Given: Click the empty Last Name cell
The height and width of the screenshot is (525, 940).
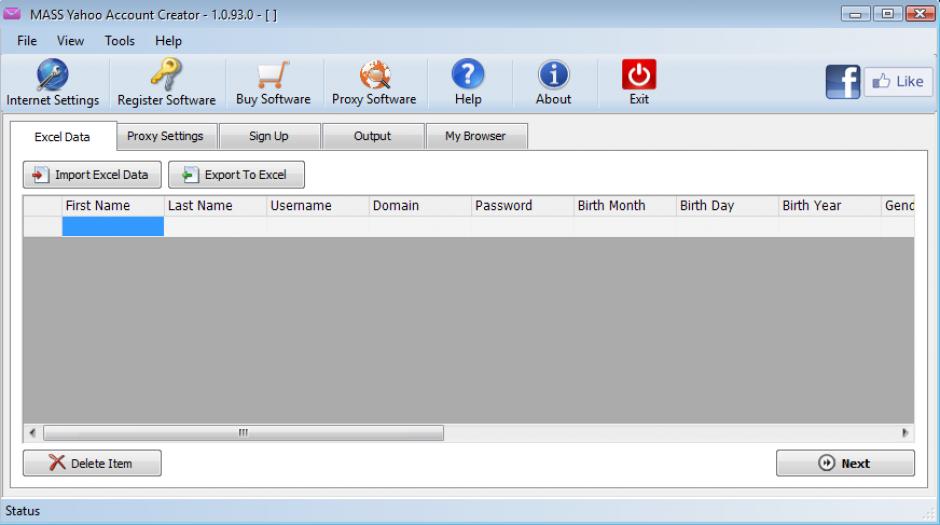Looking at the screenshot, I should click(215, 227).
